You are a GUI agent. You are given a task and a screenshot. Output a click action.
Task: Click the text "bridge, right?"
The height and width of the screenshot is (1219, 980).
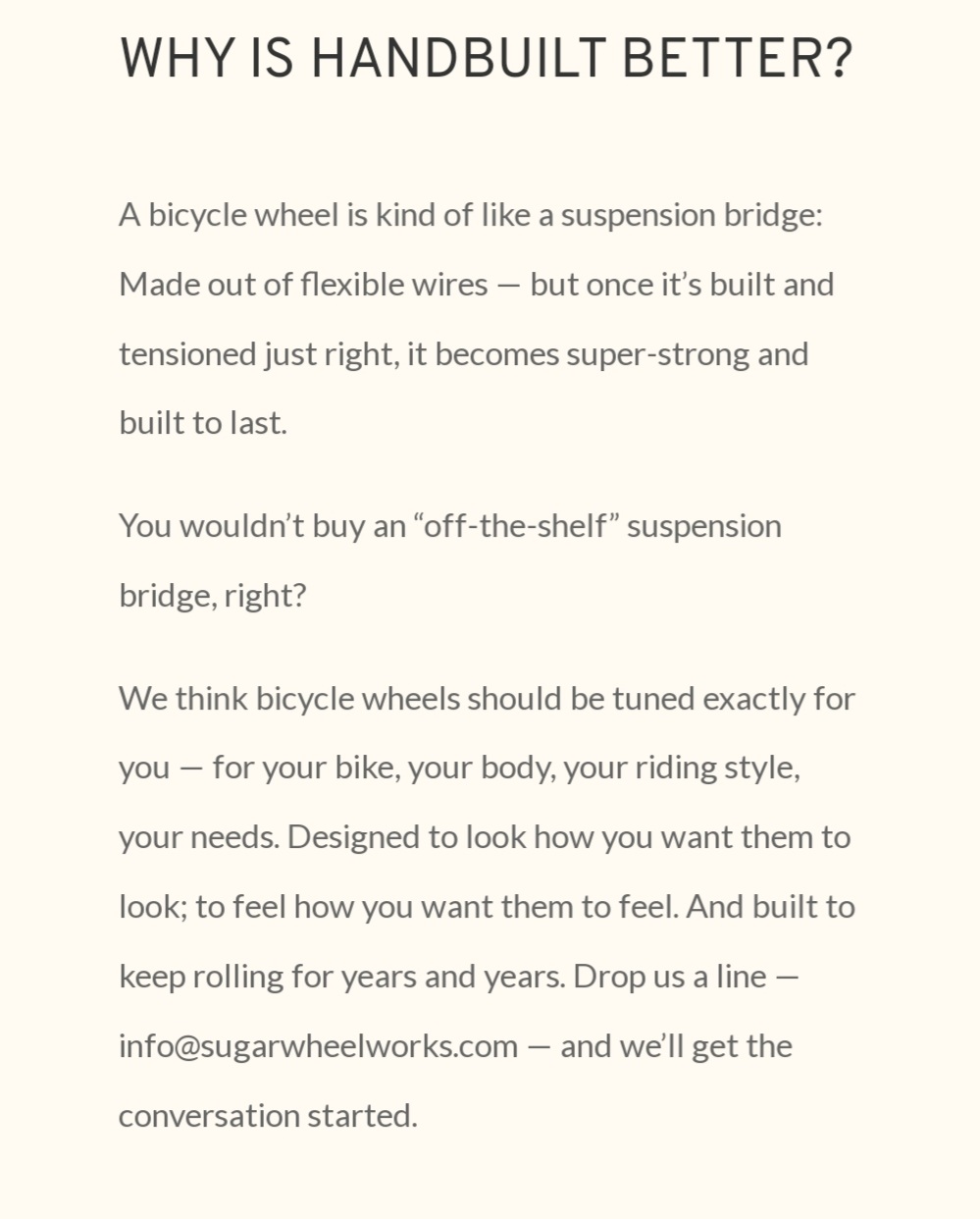[x=213, y=596]
